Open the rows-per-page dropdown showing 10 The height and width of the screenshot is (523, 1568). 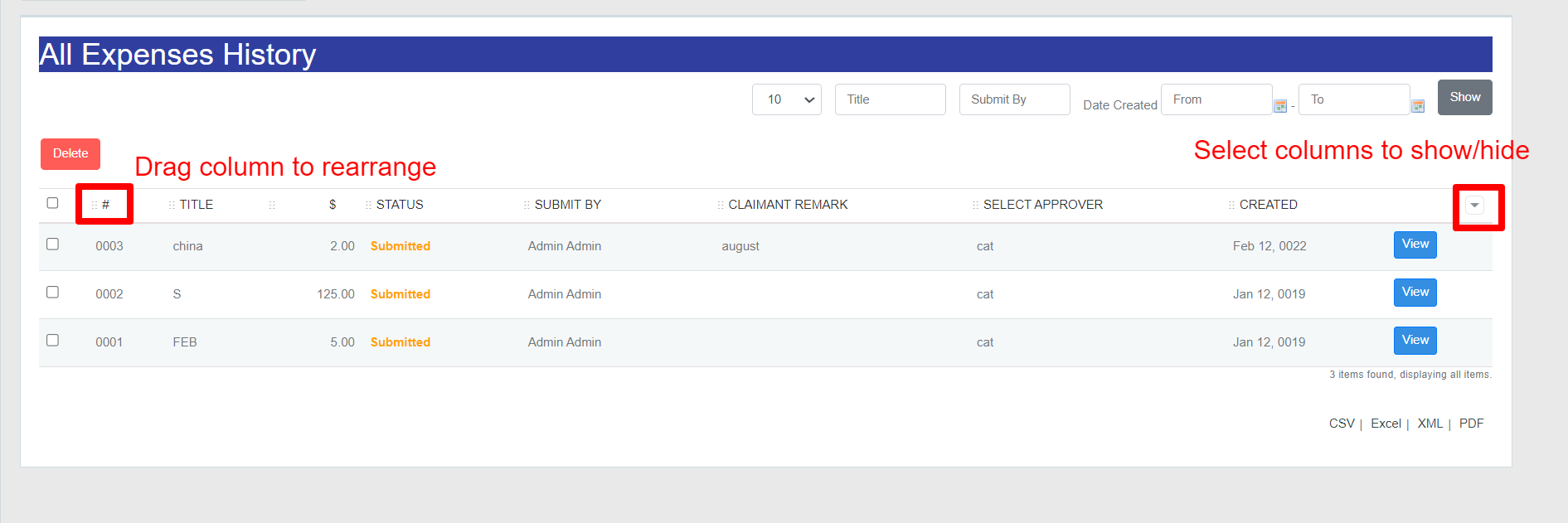[786, 99]
